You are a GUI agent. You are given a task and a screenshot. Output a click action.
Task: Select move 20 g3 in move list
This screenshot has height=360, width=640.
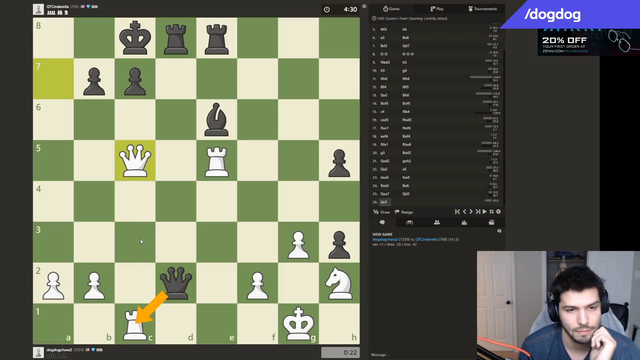coord(382,153)
